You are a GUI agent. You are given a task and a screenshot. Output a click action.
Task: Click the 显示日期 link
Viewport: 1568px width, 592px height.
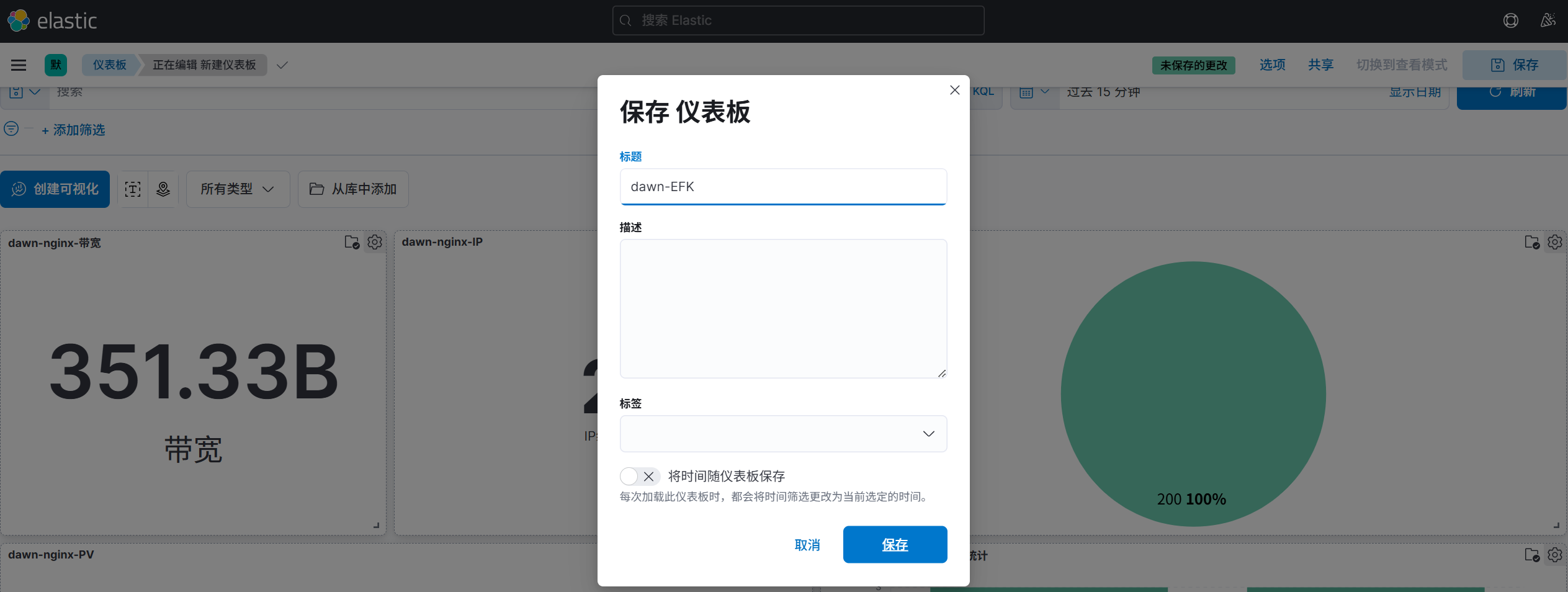1415,92
